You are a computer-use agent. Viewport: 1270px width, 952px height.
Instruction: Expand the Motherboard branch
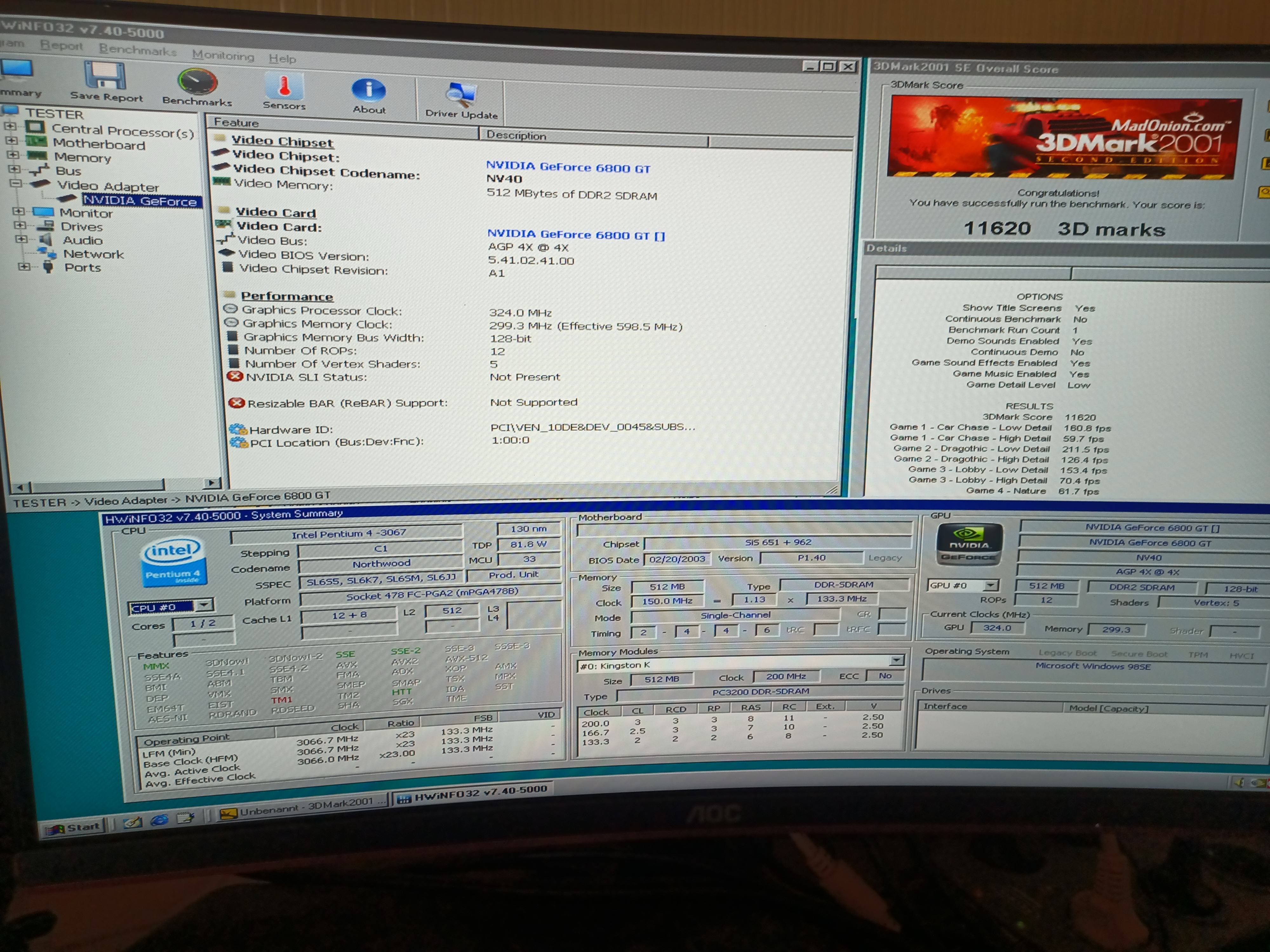click(11, 140)
